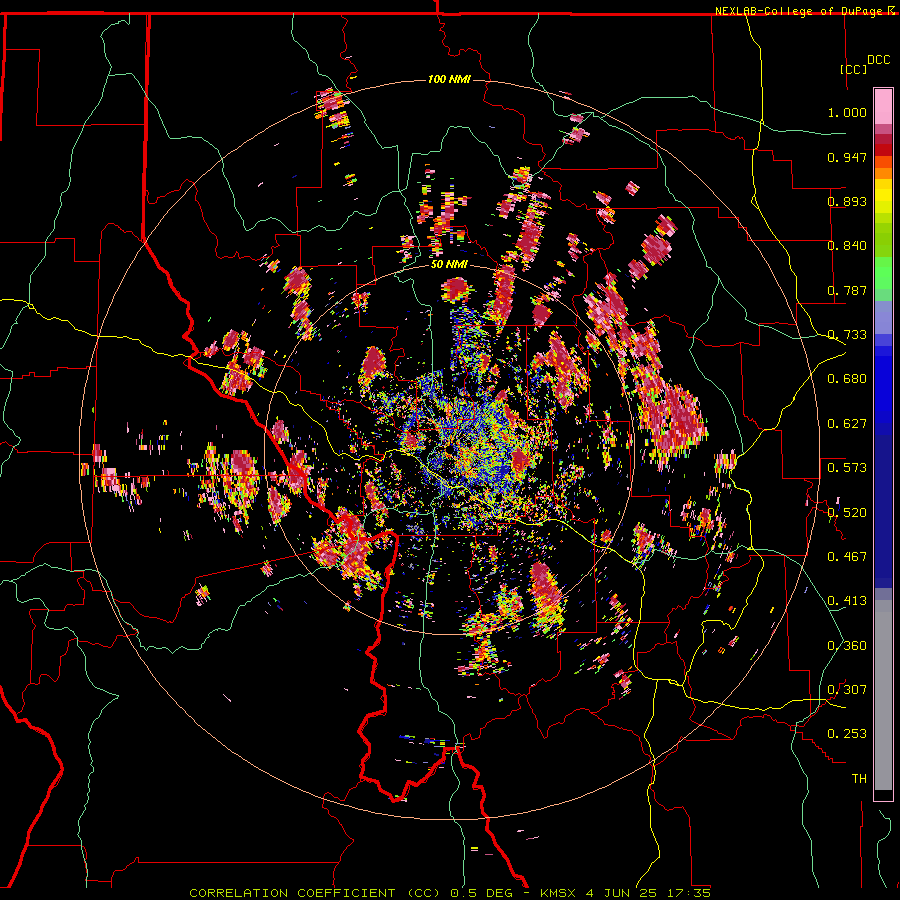Select the 0.467 scale value

coord(847,557)
